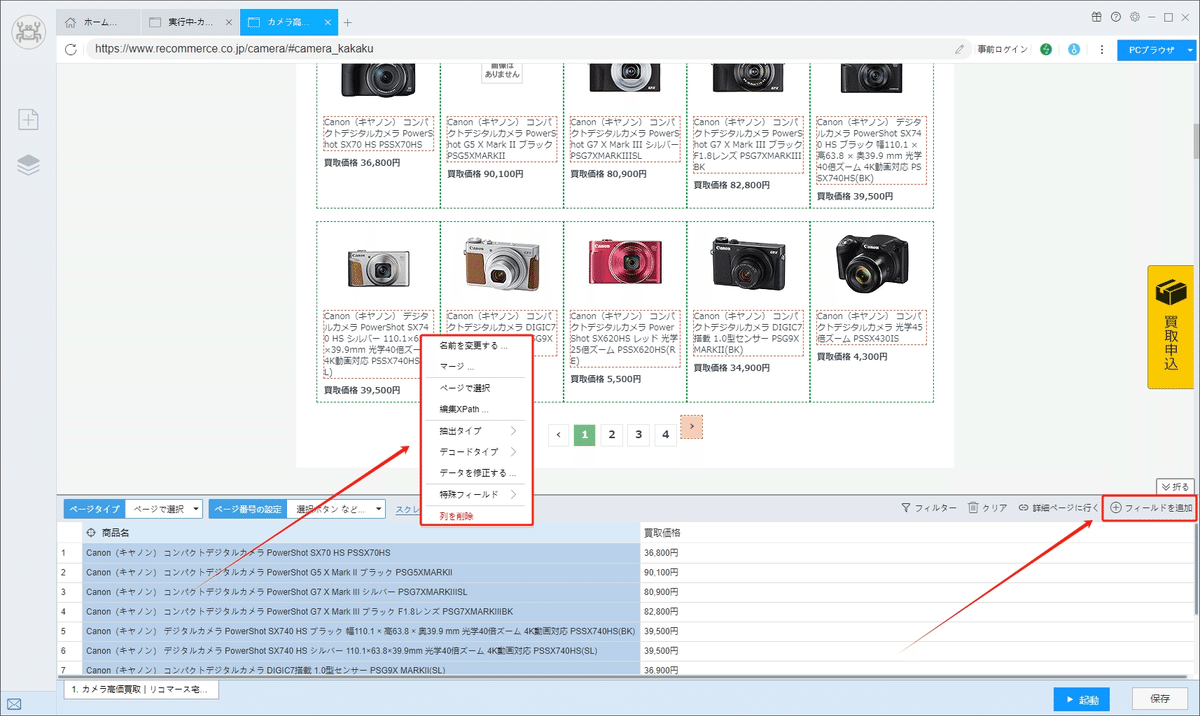Go to pagination page 1

[585, 435]
